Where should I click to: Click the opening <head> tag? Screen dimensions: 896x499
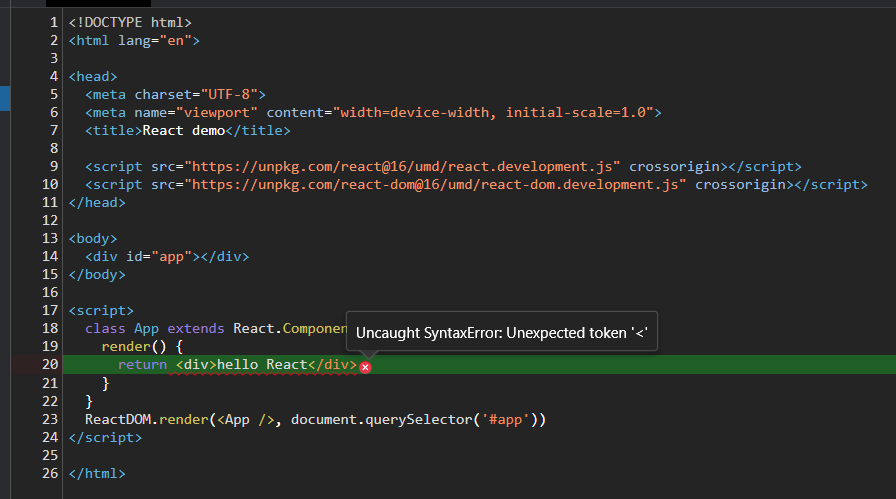[93, 77]
